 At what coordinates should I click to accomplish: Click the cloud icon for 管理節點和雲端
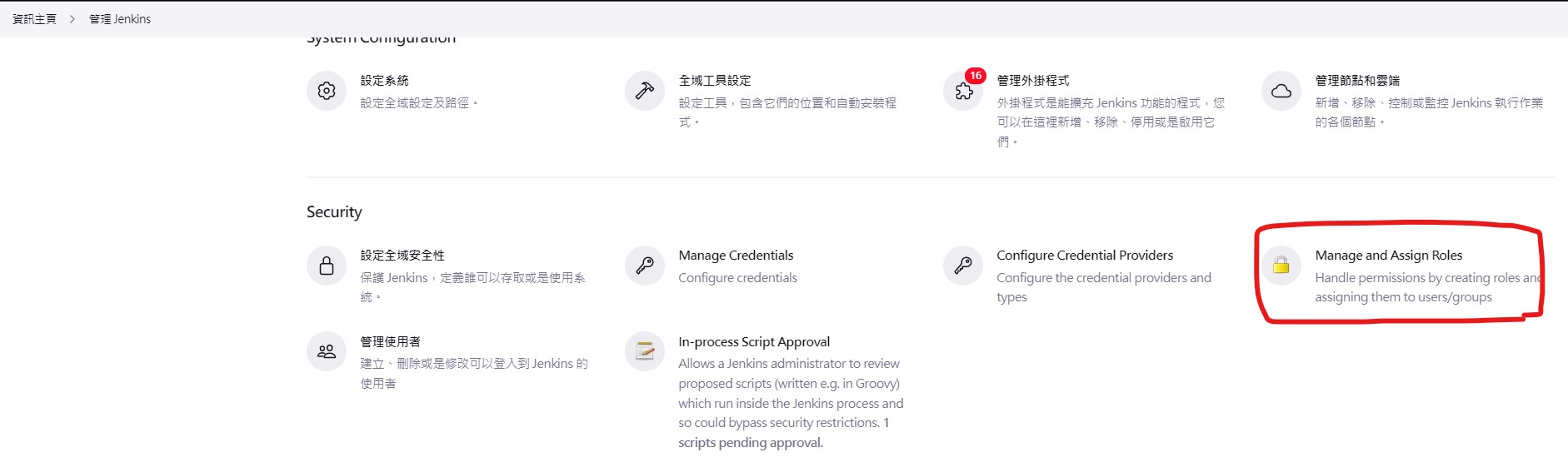point(1281,91)
